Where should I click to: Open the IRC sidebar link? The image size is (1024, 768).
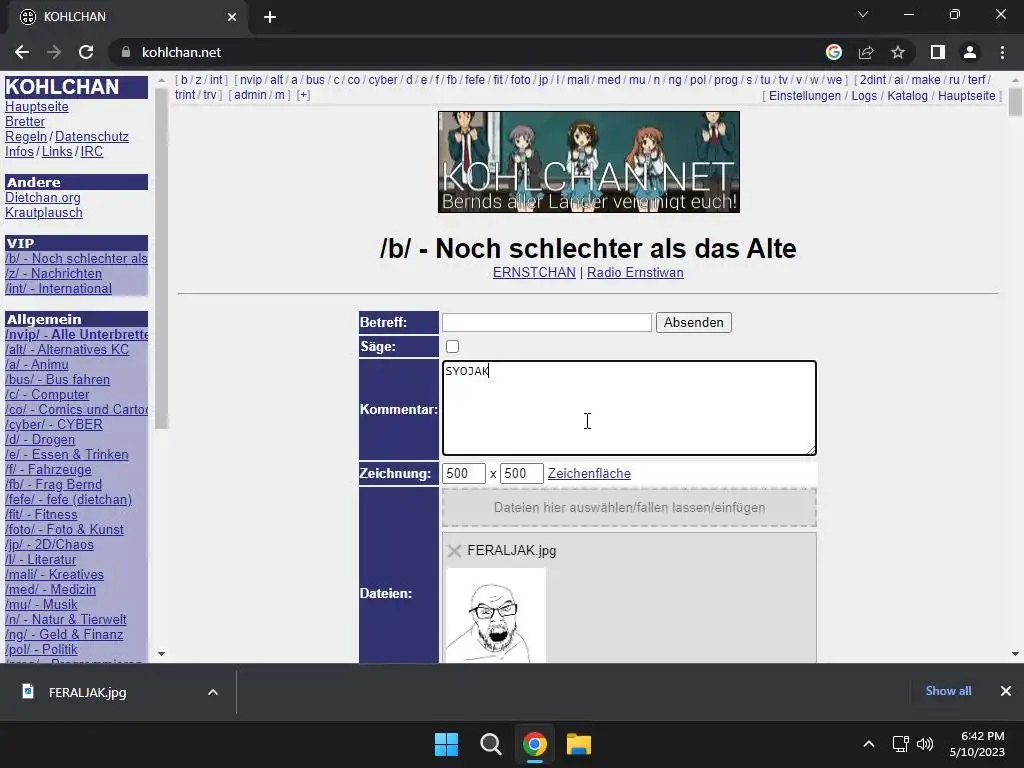91,152
